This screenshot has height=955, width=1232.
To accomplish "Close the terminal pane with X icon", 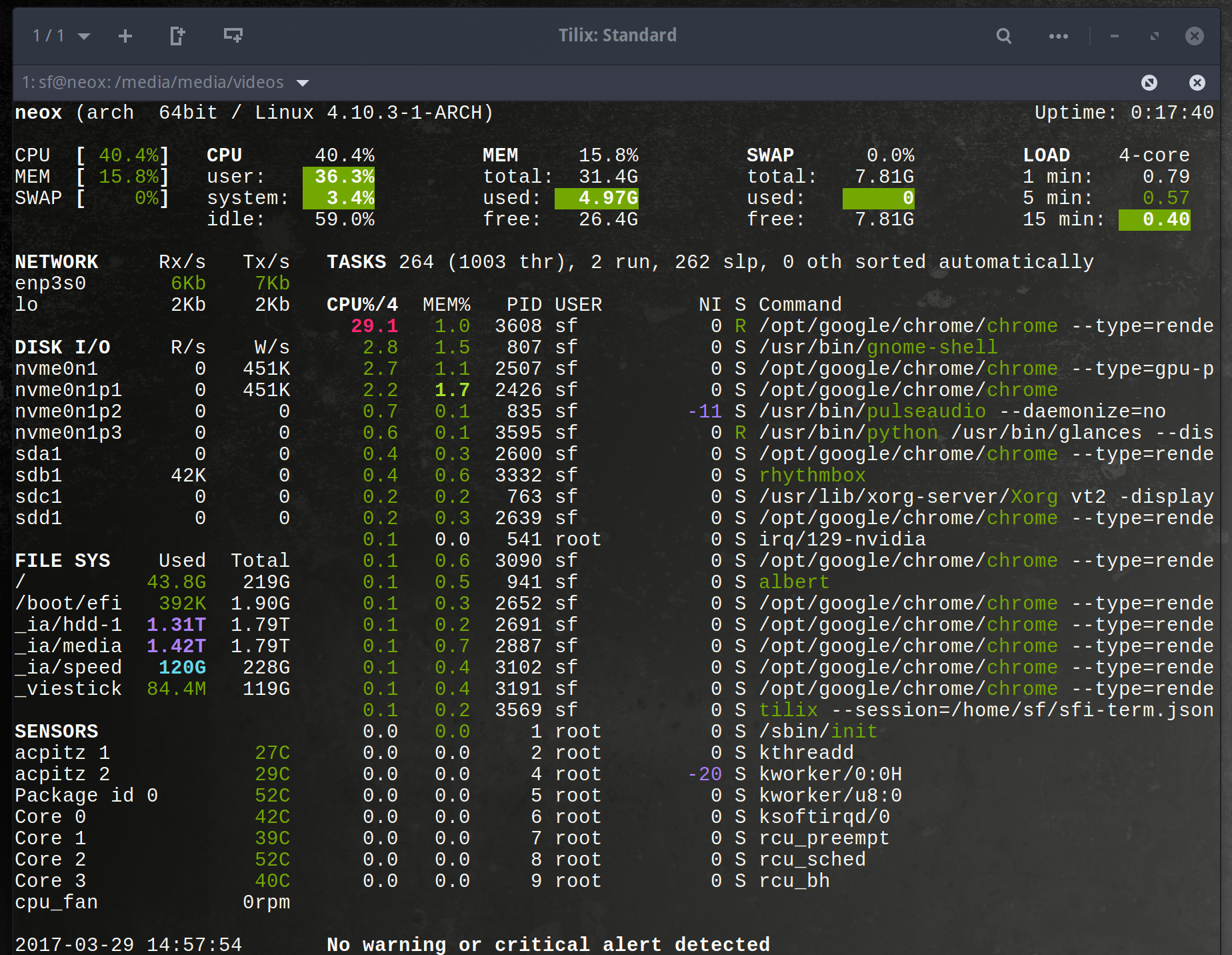I will pos(1197,83).
